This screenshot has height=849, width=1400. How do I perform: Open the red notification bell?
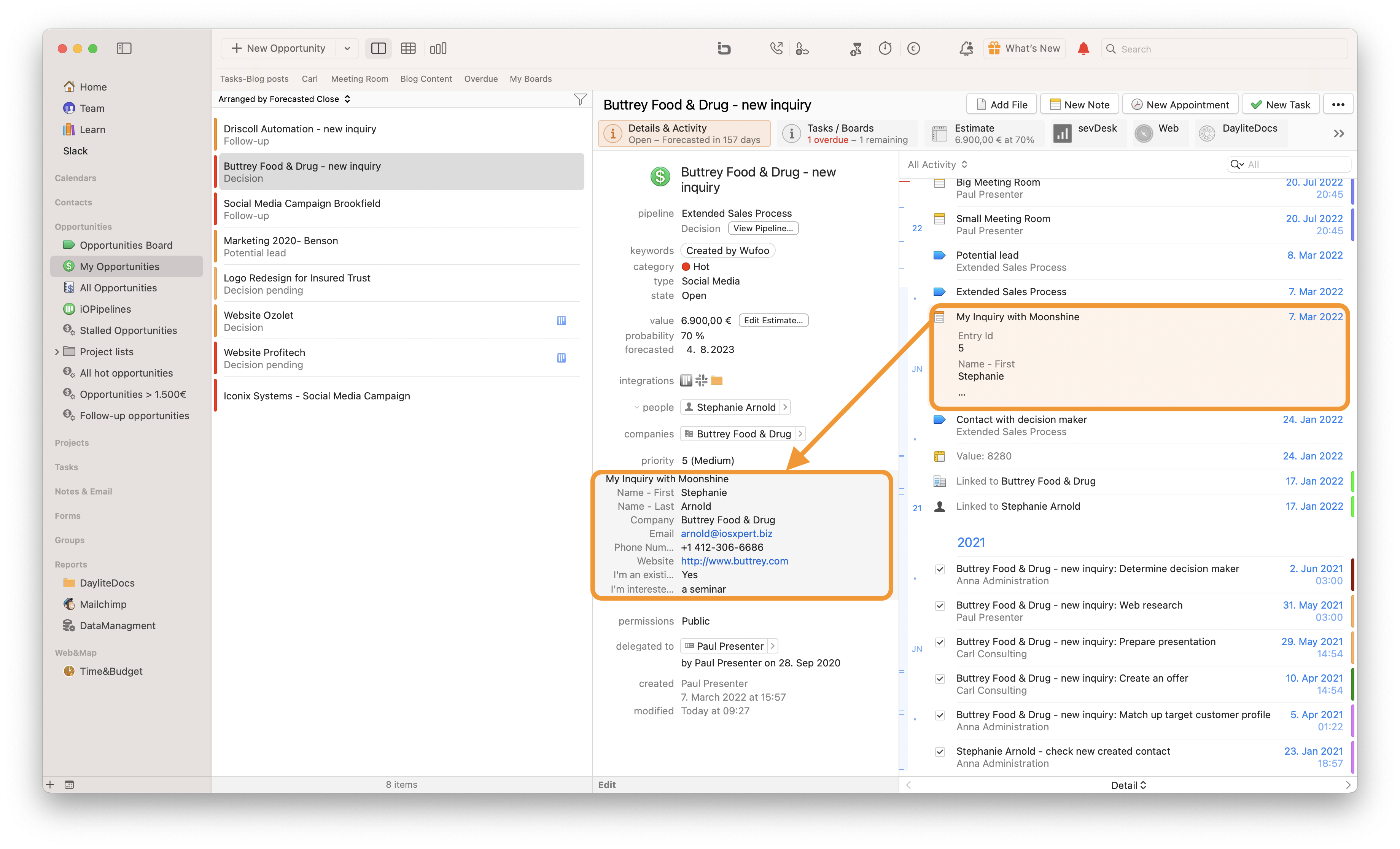pos(1083,48)
